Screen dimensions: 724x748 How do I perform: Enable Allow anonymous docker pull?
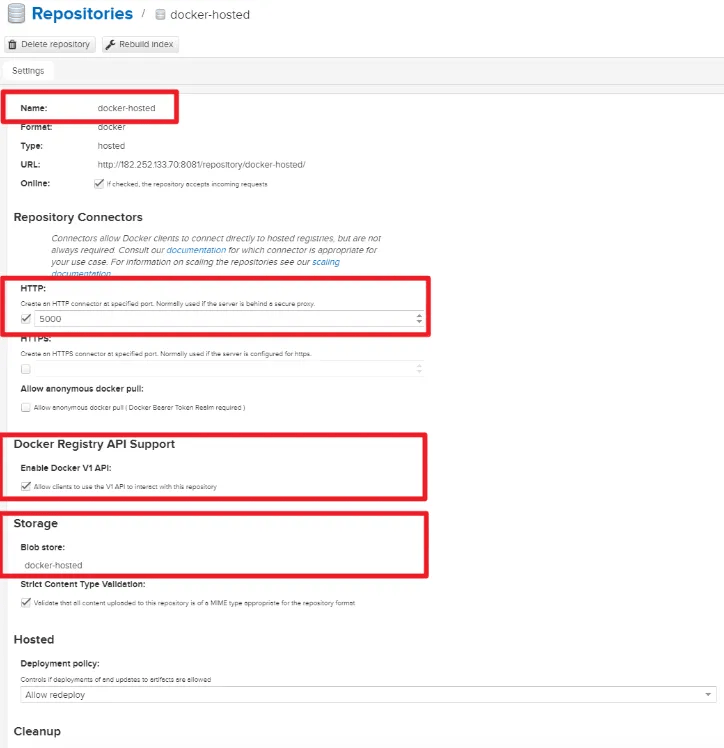pos(26,408)
